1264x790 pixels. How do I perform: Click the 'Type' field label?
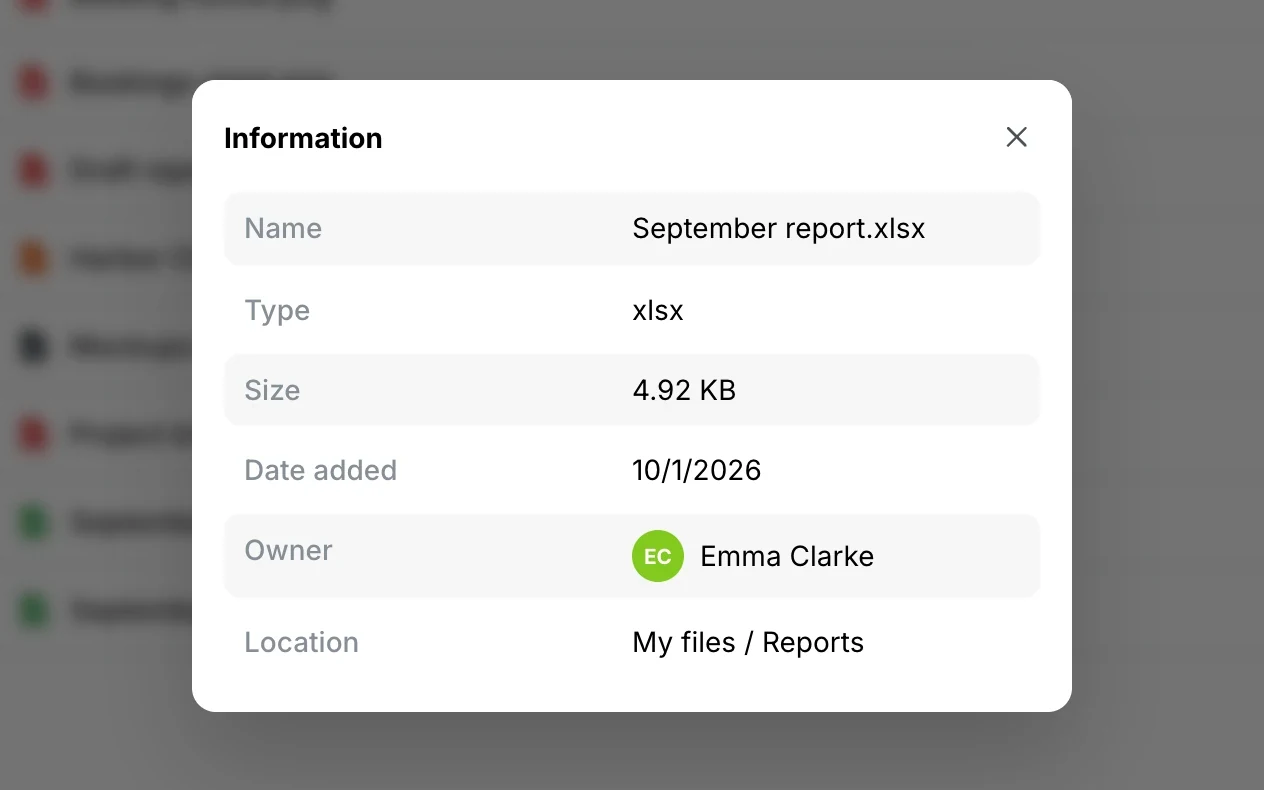pyautogui.click(x=277, y=311)
